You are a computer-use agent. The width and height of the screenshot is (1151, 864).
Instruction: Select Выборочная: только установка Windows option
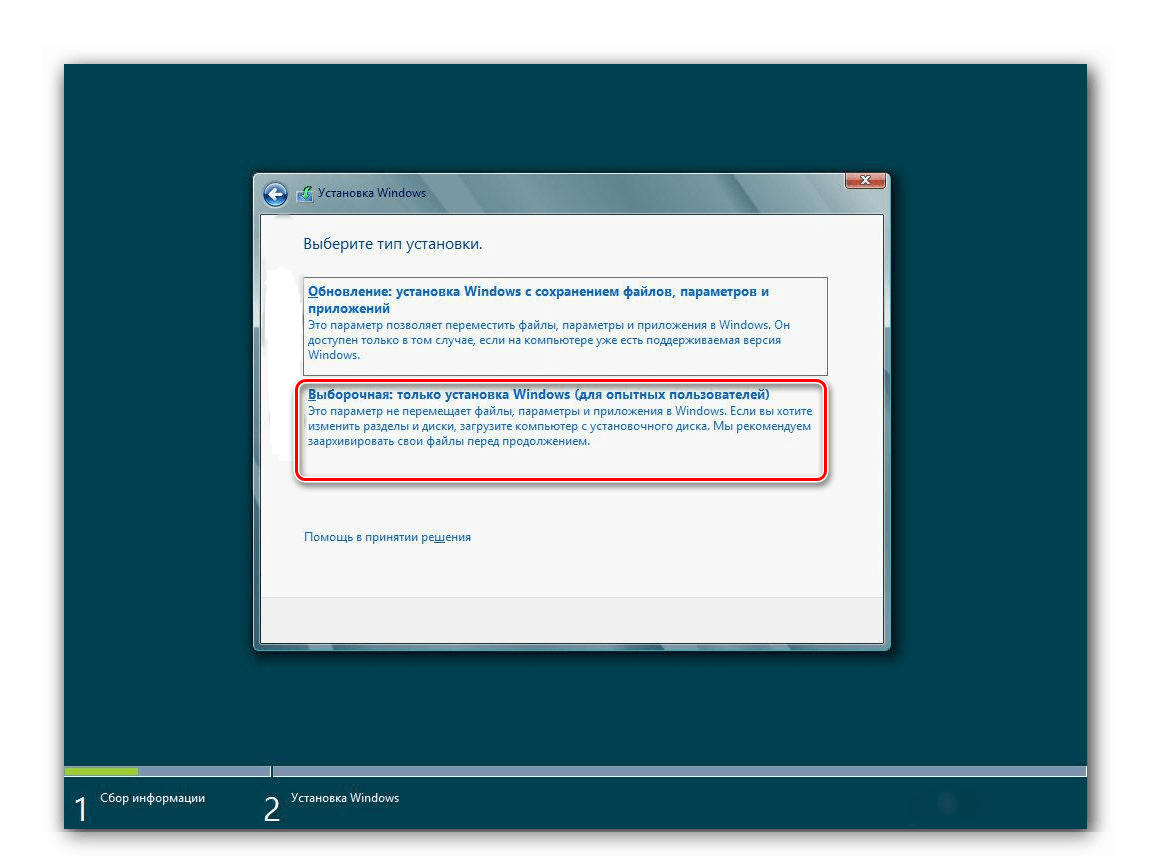point(562,431)
